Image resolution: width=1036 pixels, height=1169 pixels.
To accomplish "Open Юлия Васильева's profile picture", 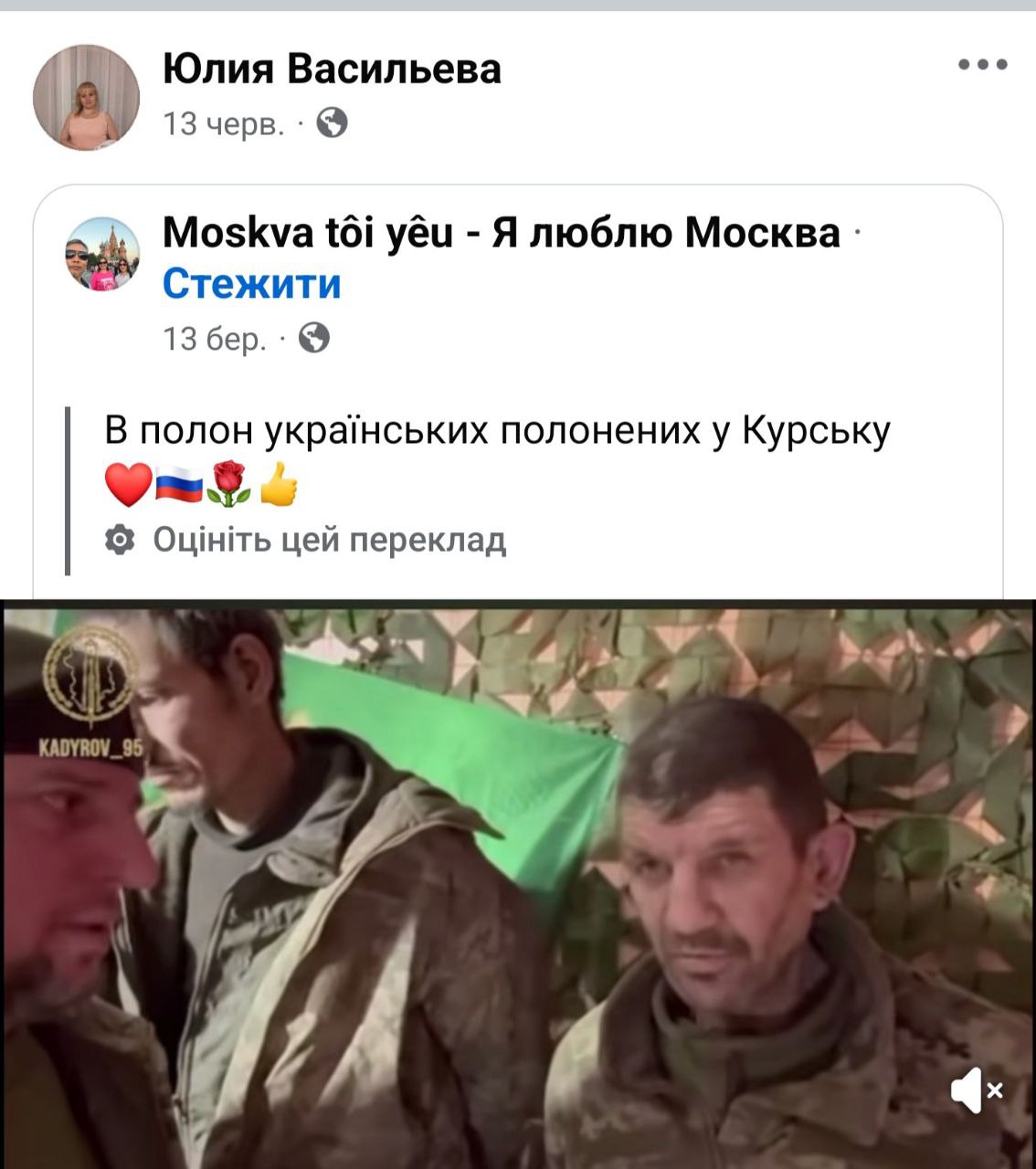I will click(x=86, y=97).
